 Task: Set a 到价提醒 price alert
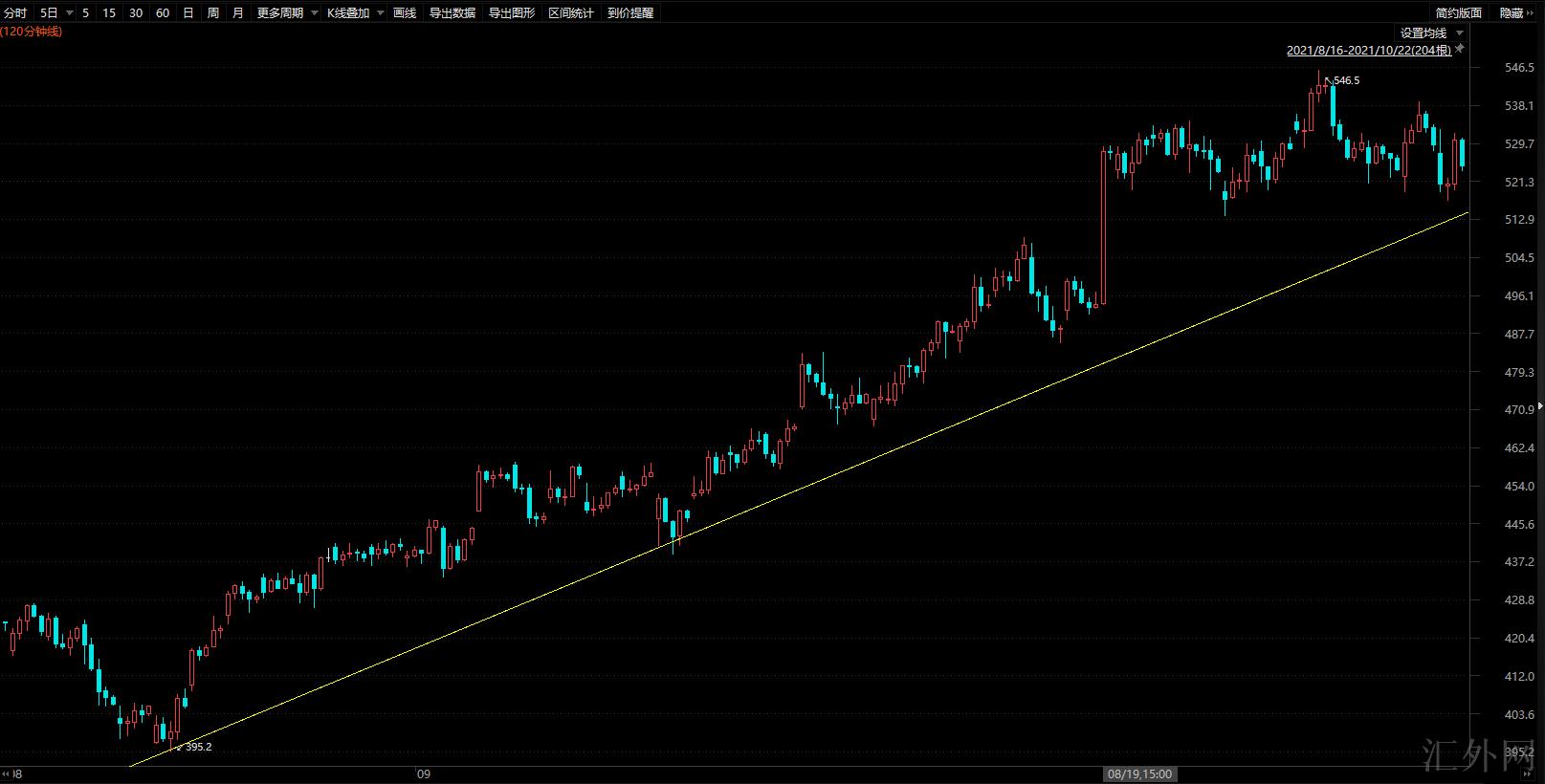pos(630,13)
